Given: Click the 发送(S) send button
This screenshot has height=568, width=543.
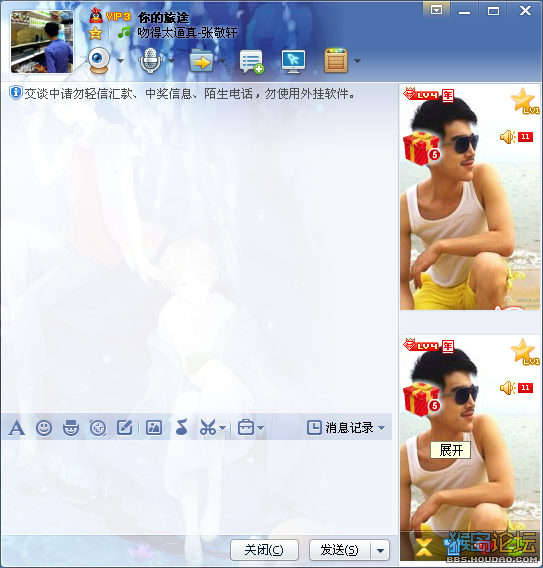Looking at the screenshot, I should 340,550.
